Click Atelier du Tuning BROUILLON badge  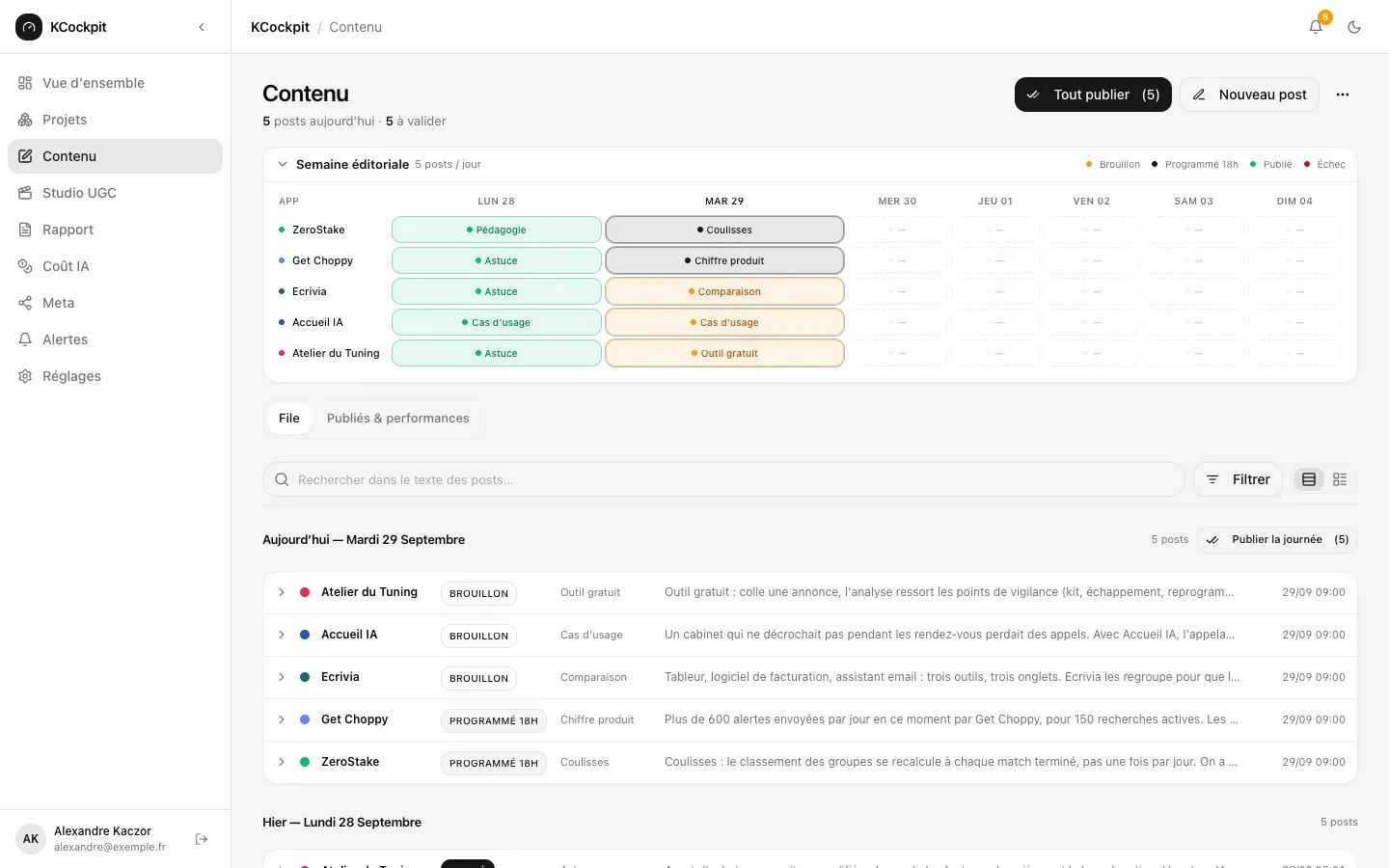pyautogui.click(x=478, y=593)
